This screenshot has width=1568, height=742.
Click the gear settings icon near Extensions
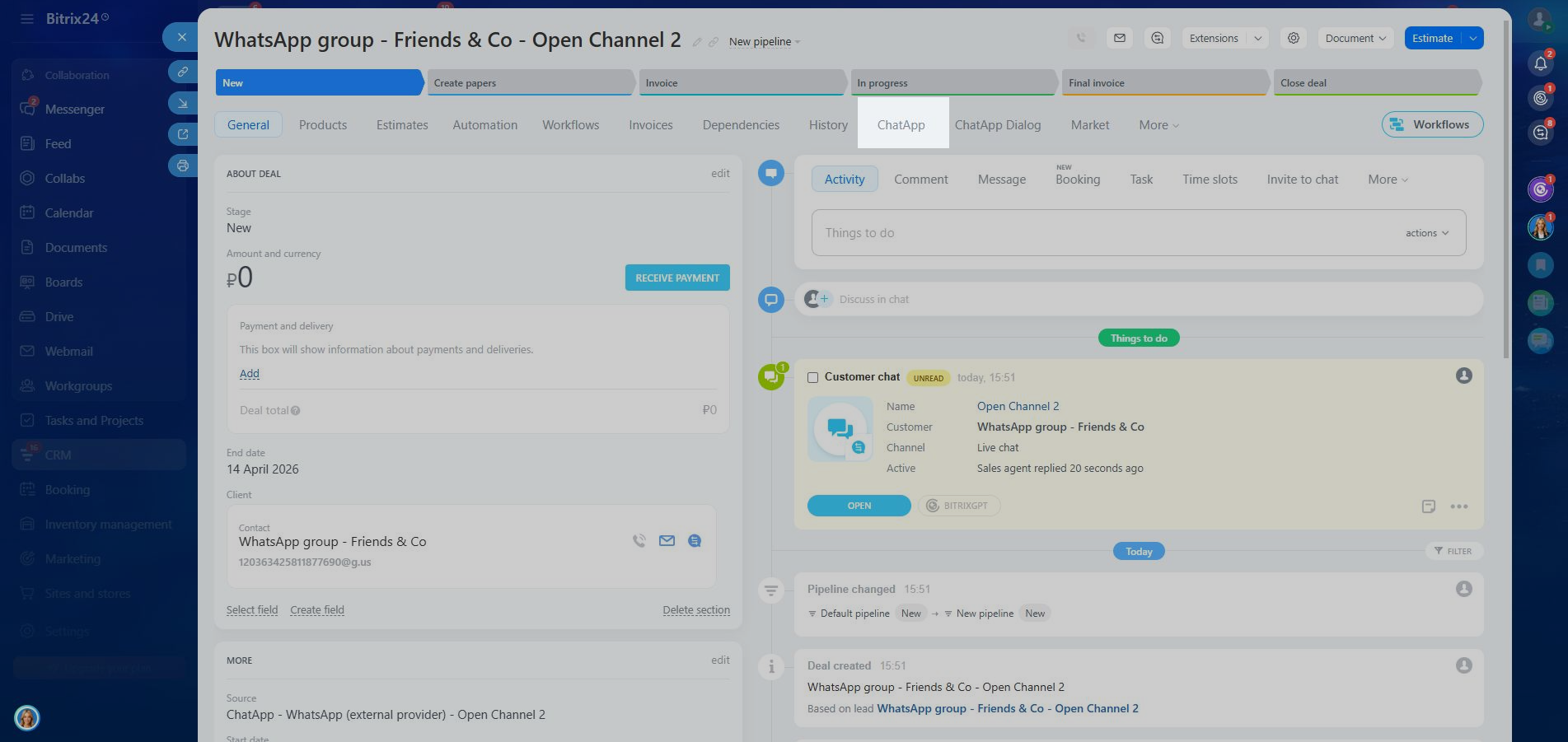1293,38
